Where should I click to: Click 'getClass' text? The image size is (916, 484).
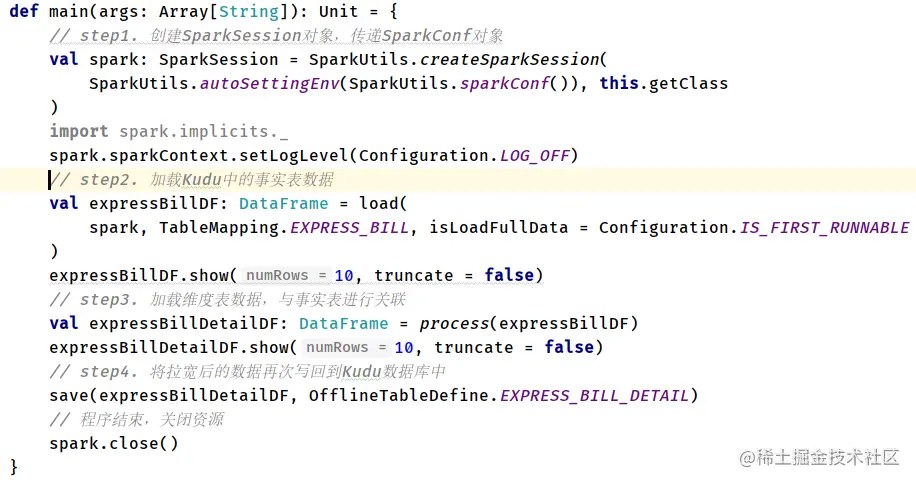point(688,83)
